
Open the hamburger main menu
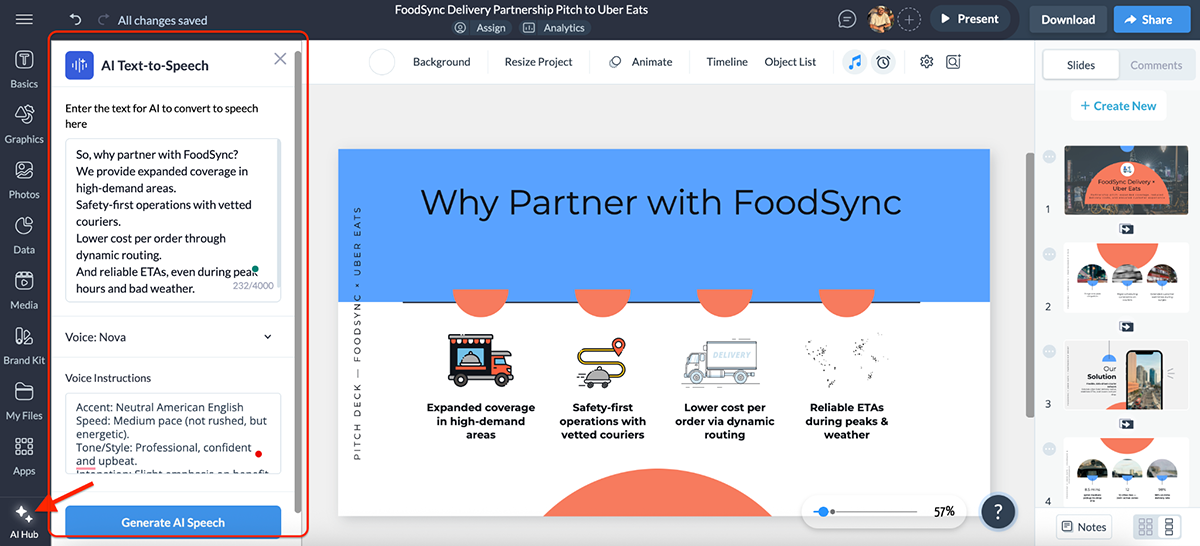(24, 19)
